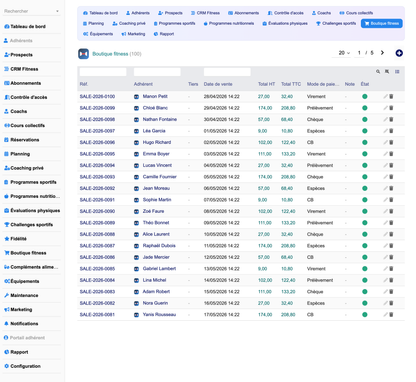Screen dimensions: 416x382
Task: Click the Équipements sidebar icon
Action: tap(6, 281)
